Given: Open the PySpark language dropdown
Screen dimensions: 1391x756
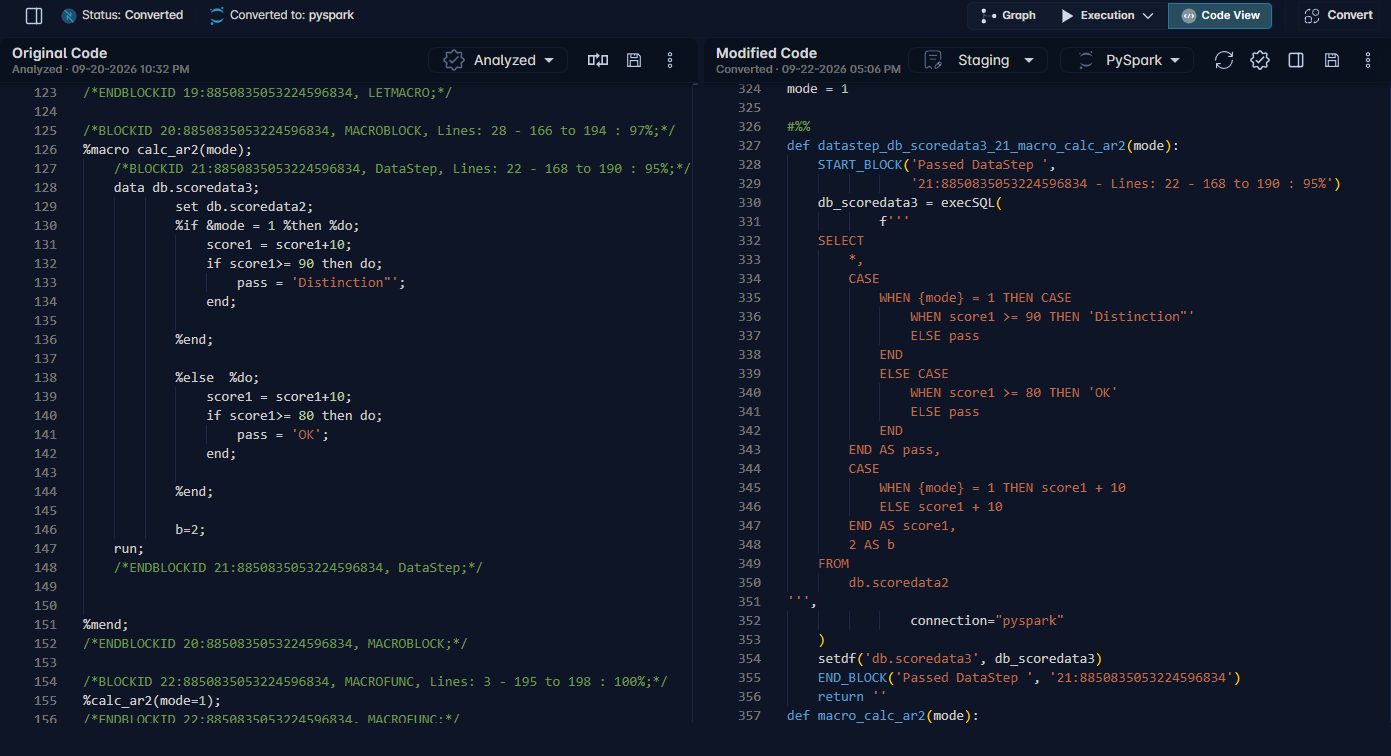Looking at the screenshot, I should tap(1127, 60).
